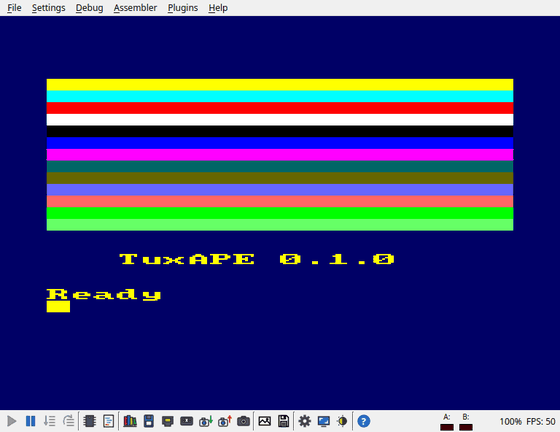Click the yellow-label cartridge icon
Screen dimensions: 560x432
pos(168,422)
